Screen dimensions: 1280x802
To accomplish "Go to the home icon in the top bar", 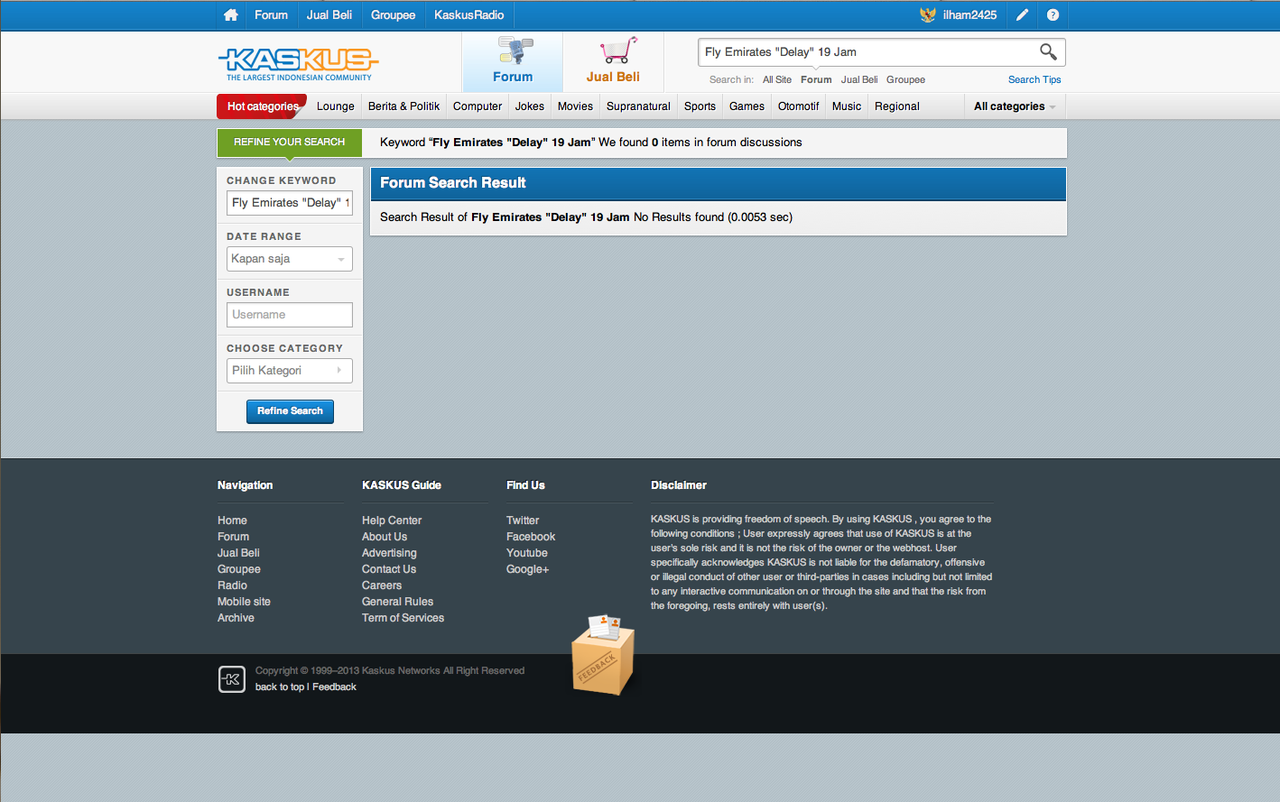I will (x=231, y=15).
